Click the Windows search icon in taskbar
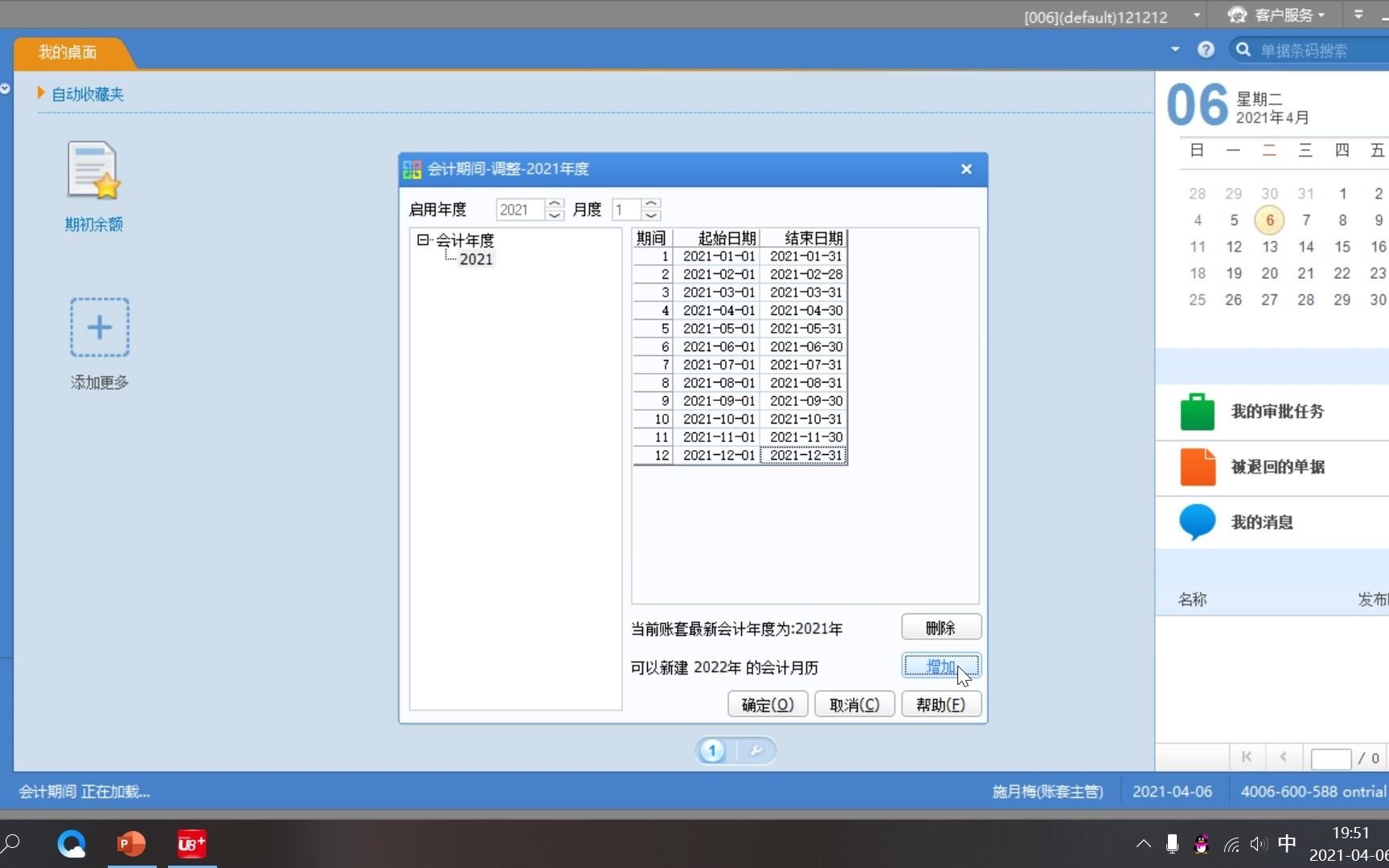The image size is (1389, 868). tap(11, 844)
